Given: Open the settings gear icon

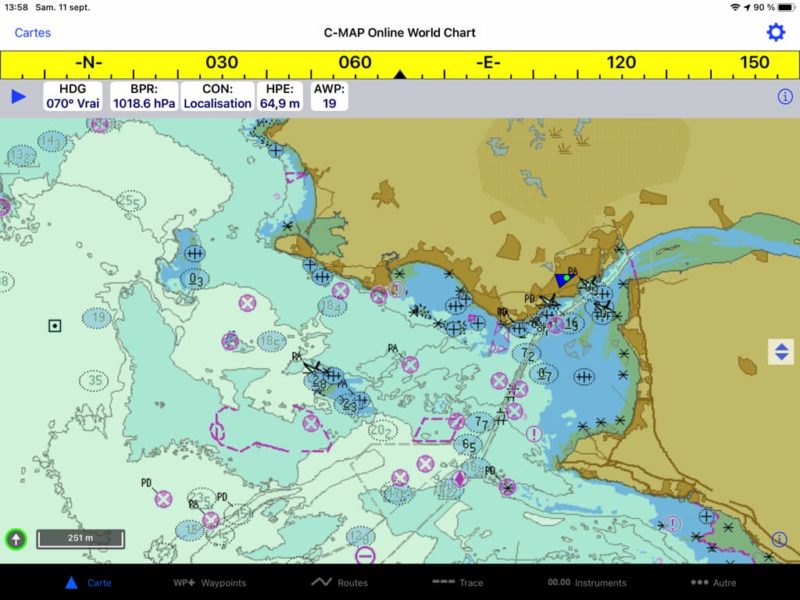Looking at the screenshot, I should 775,32.
